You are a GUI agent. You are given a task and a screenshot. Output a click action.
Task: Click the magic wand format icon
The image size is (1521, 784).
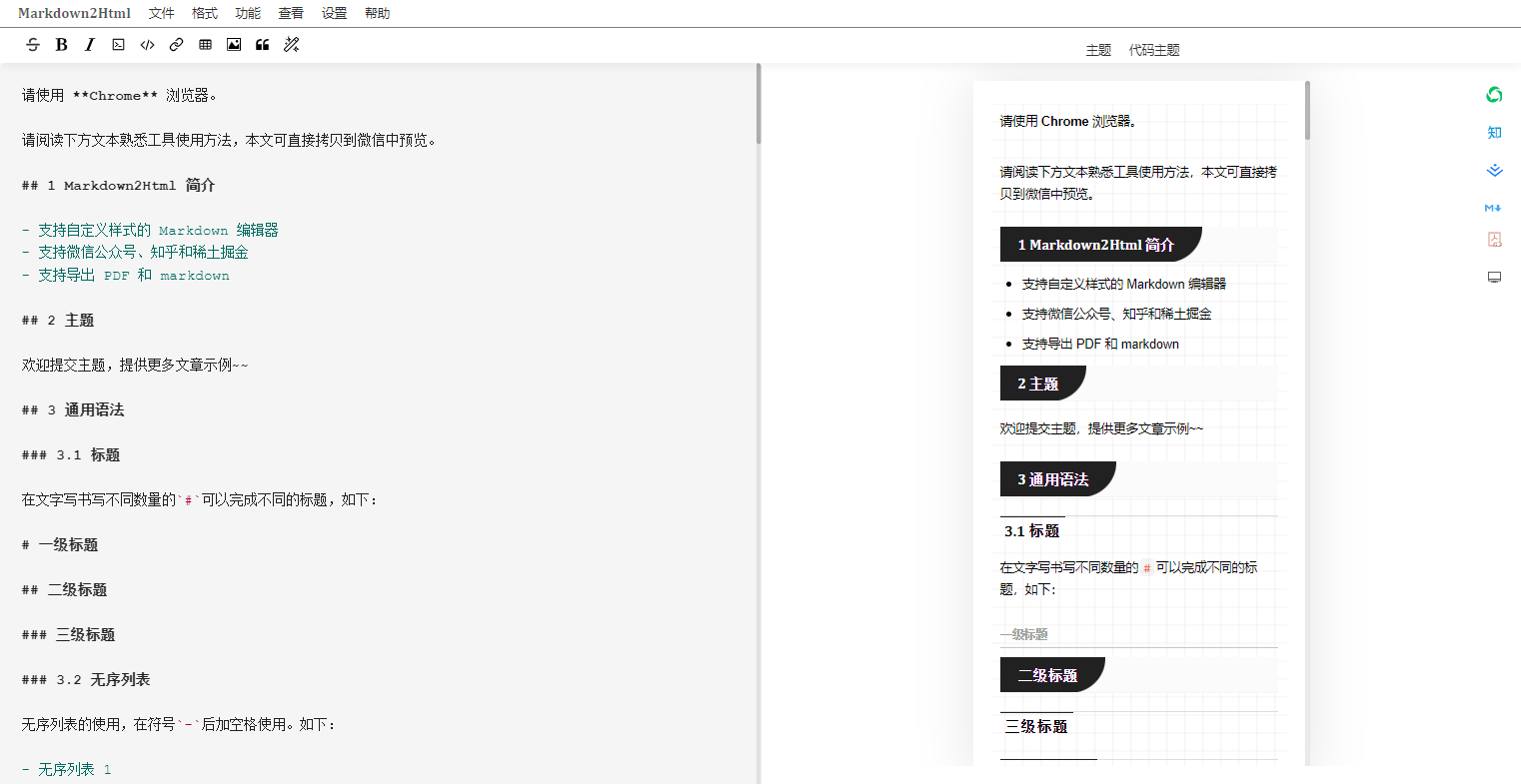(292, 44)
